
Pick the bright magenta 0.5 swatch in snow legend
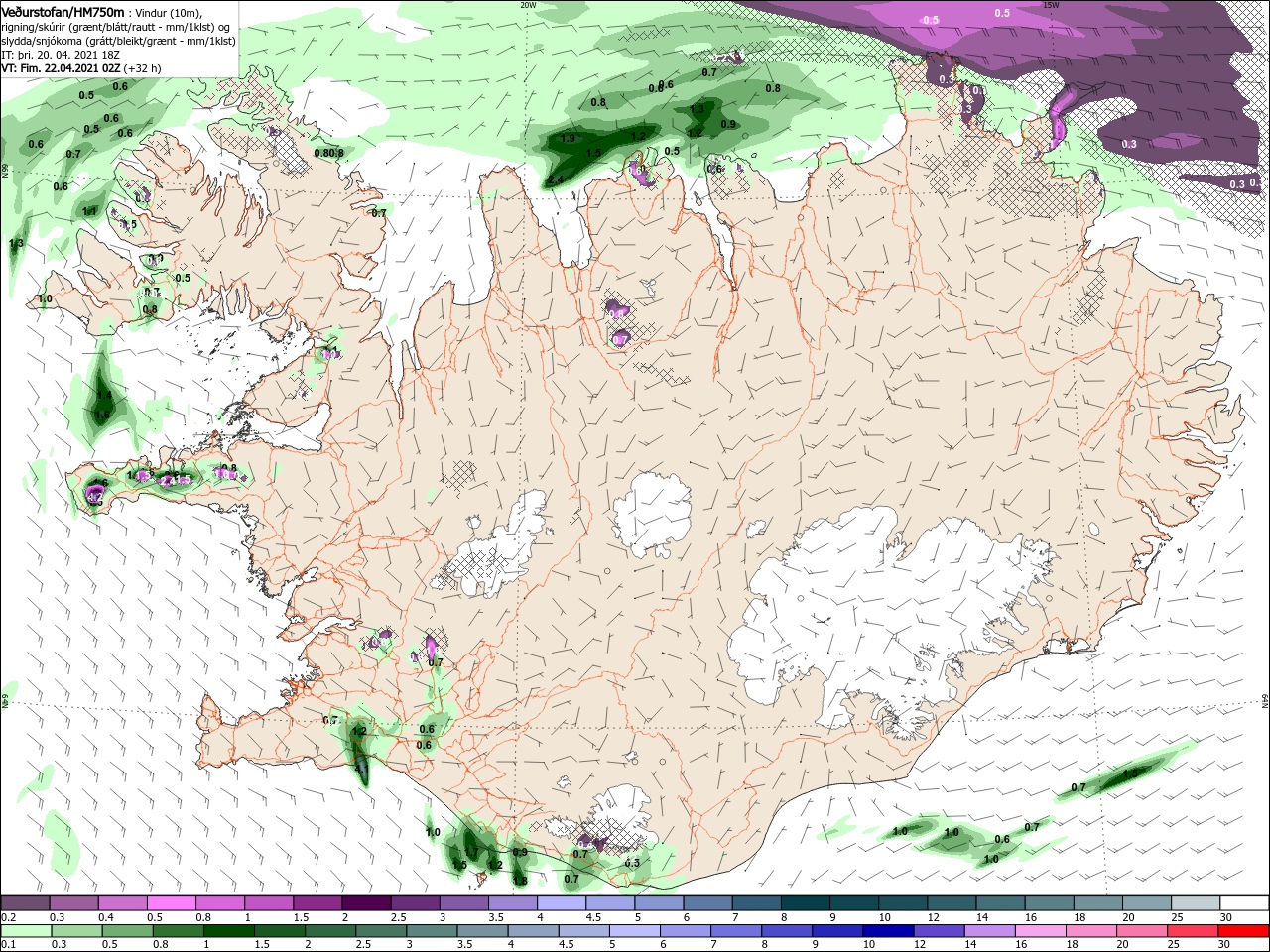pyautogui.click(x=171, y=903)
